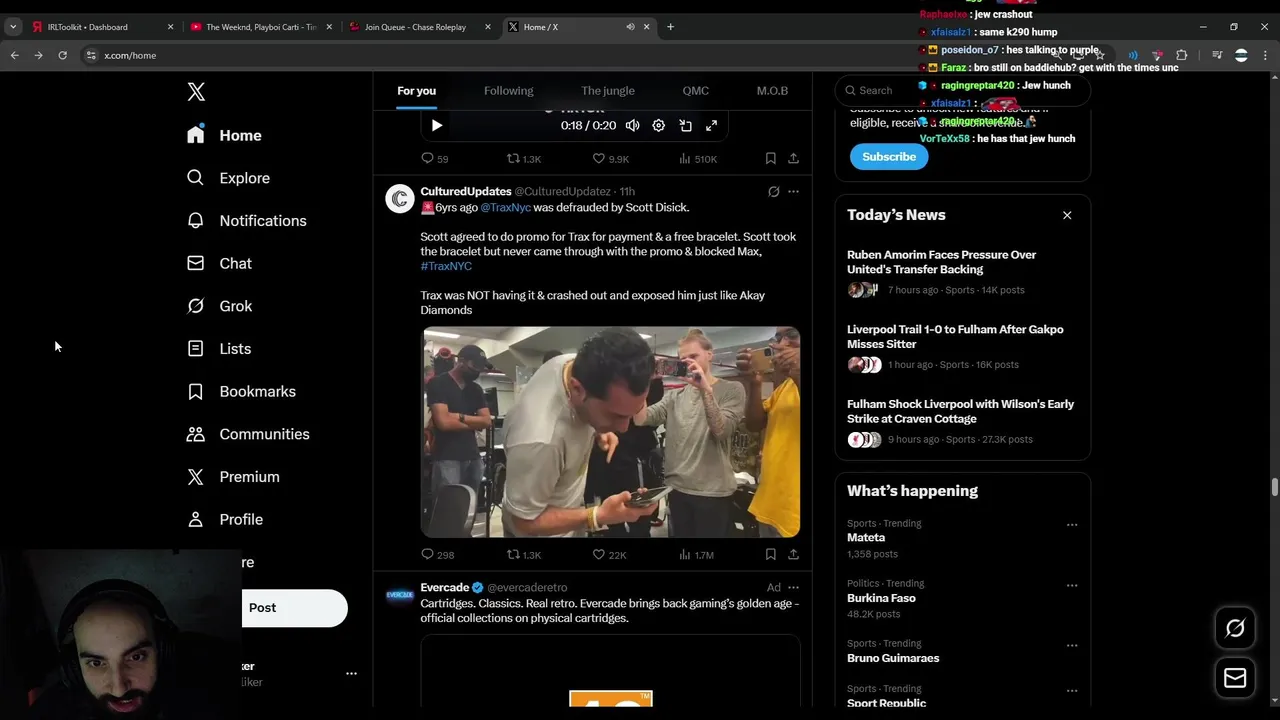Open floating messages envelope button
Image resolution: width=1280 pixels, height=720 pixels.
[x=1235, y=678]
